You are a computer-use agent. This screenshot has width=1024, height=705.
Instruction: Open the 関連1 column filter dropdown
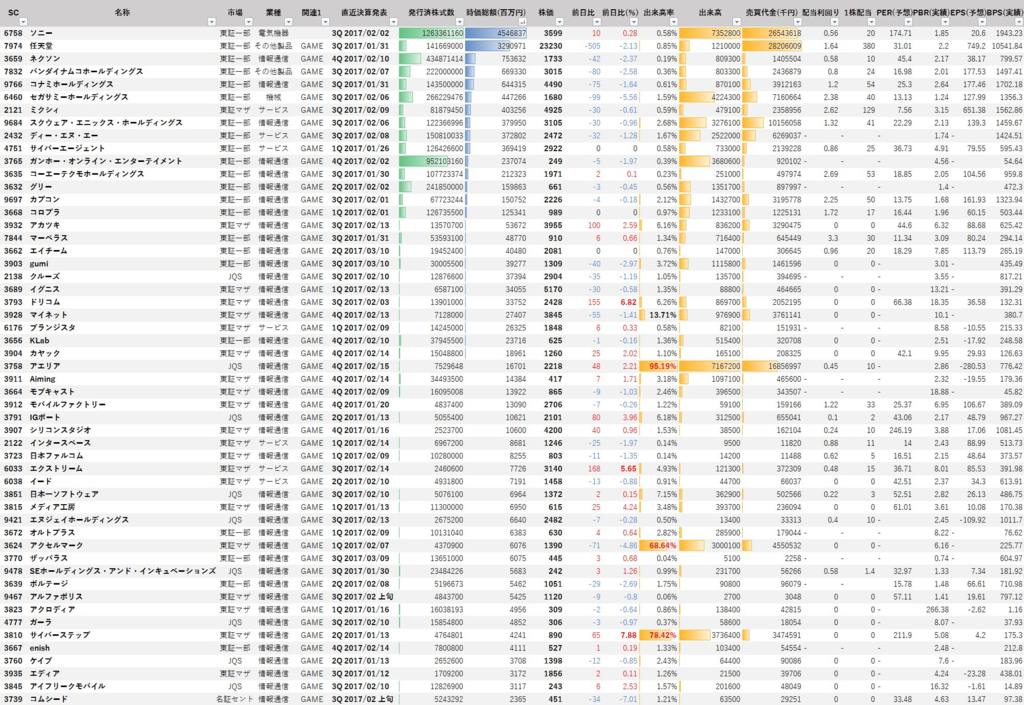click(325, 22)
